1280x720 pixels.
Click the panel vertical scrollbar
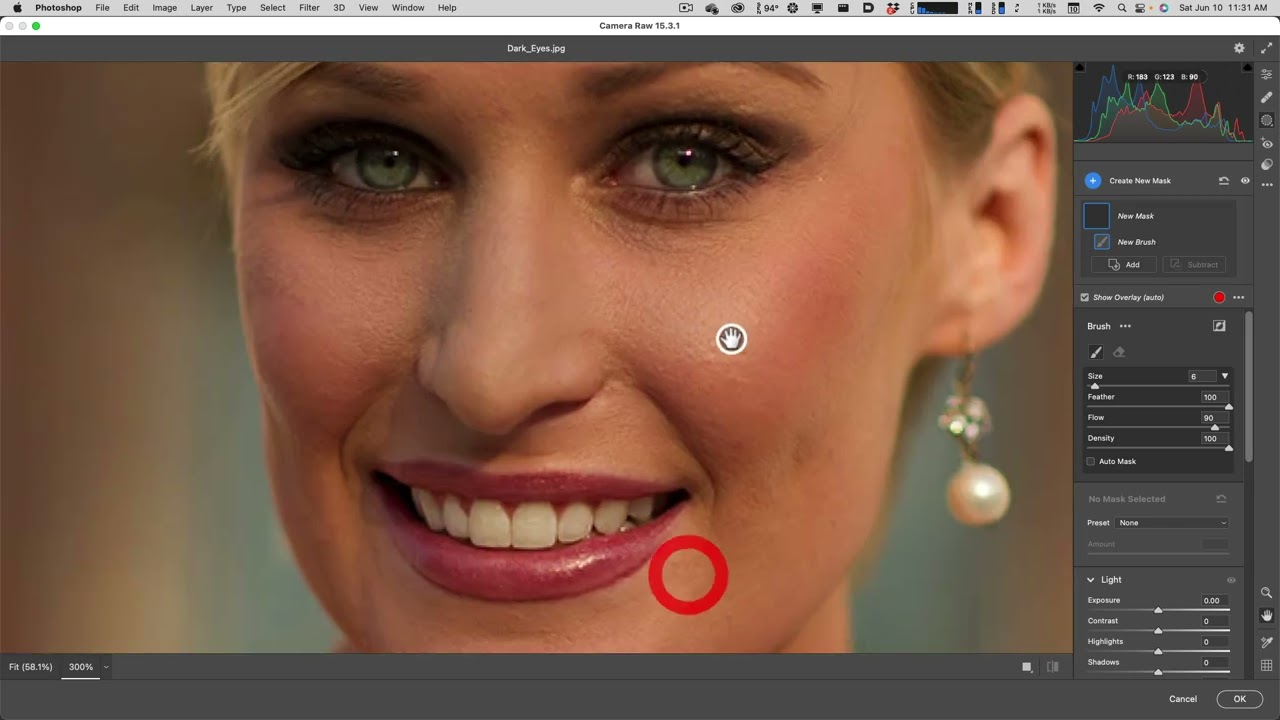(1248, 385)
